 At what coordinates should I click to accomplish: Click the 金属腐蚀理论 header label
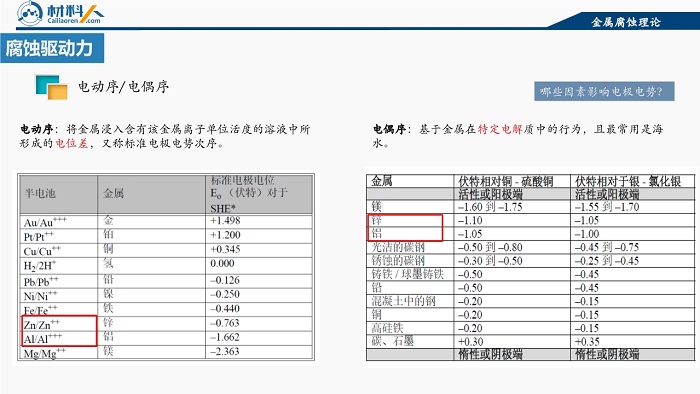click(x=625, y=22)
